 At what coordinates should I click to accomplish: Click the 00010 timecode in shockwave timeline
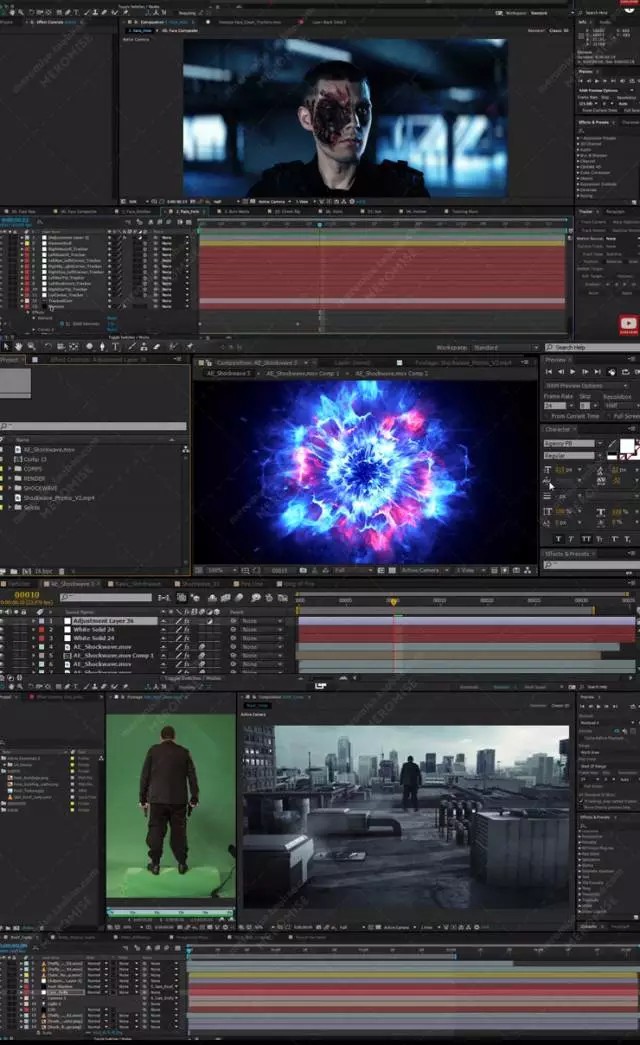click(27, 594)
